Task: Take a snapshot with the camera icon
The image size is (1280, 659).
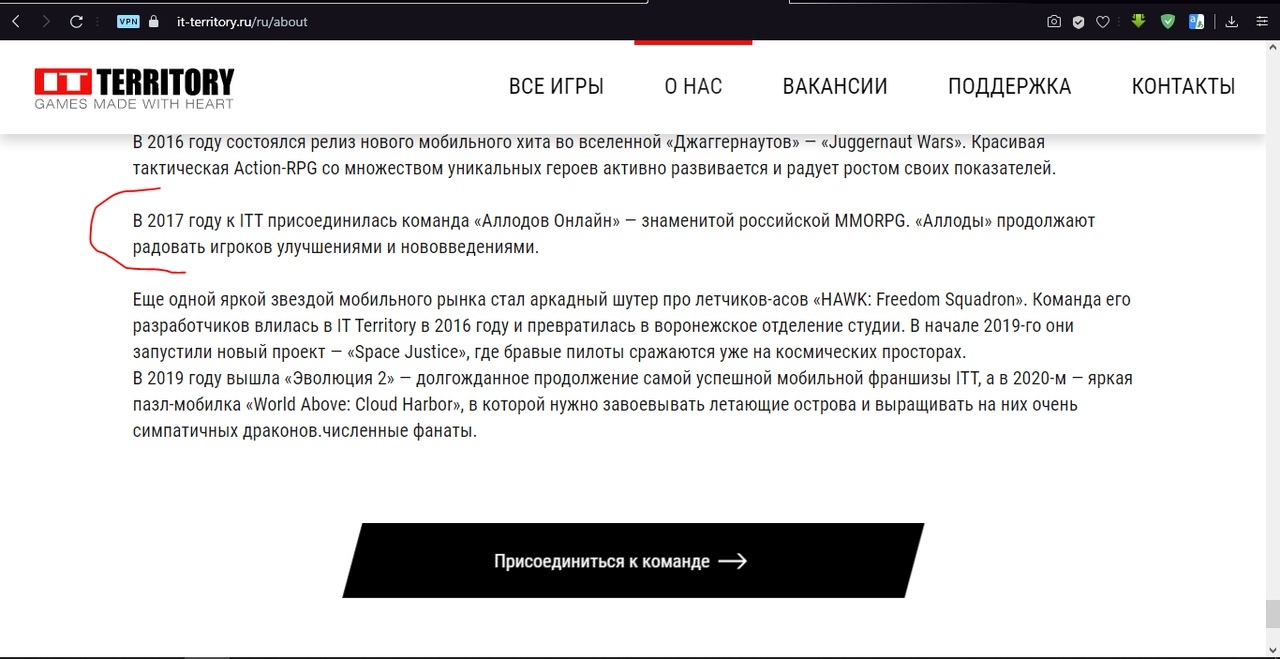Action: (x=1053, y=21)
